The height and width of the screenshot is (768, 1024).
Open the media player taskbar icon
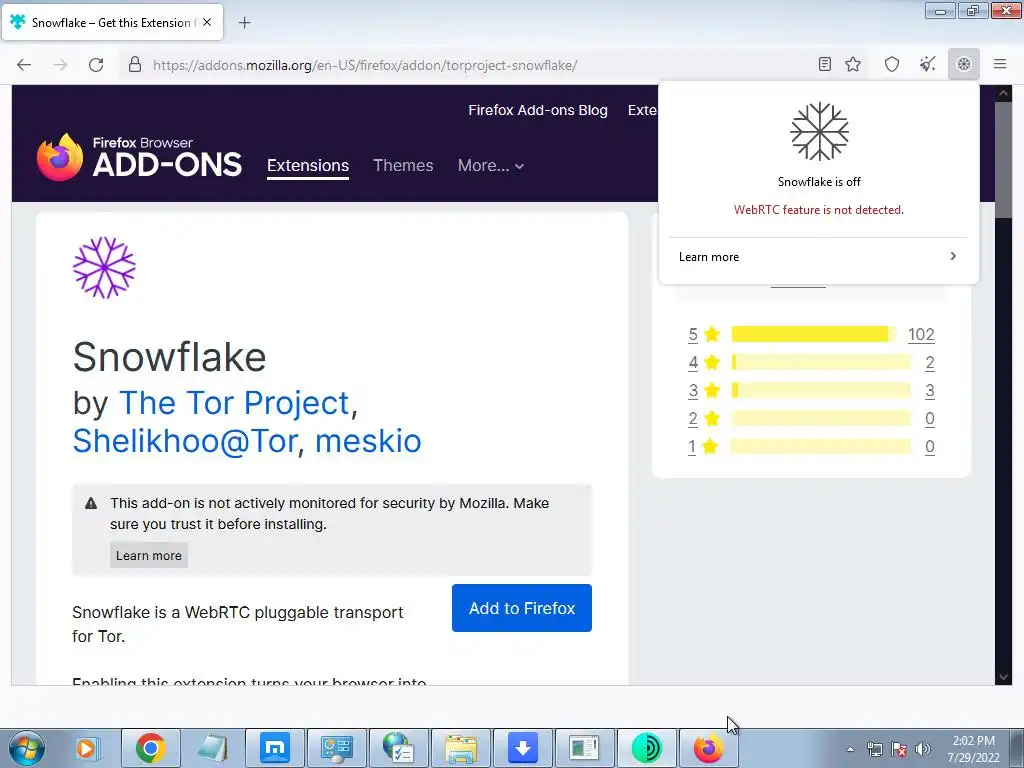86,748
